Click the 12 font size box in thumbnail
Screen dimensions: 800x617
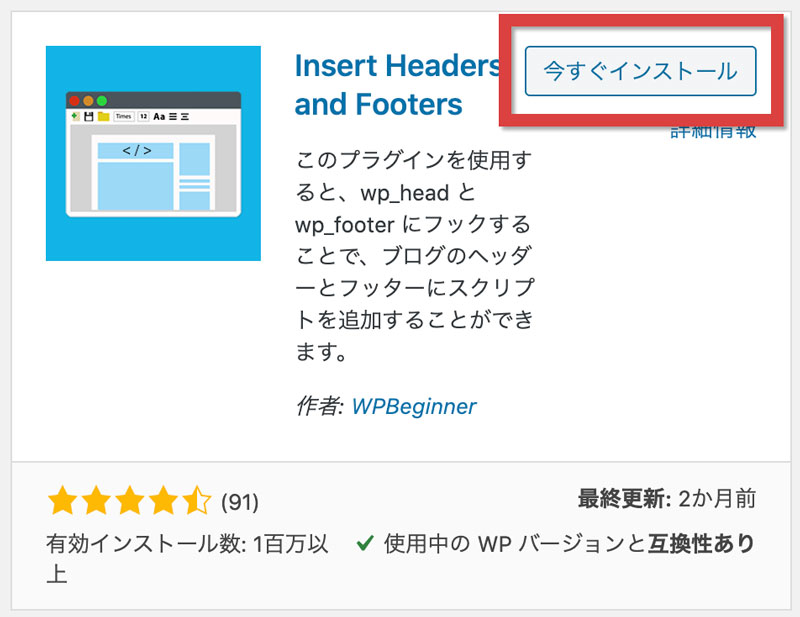(x=144, y=116)
